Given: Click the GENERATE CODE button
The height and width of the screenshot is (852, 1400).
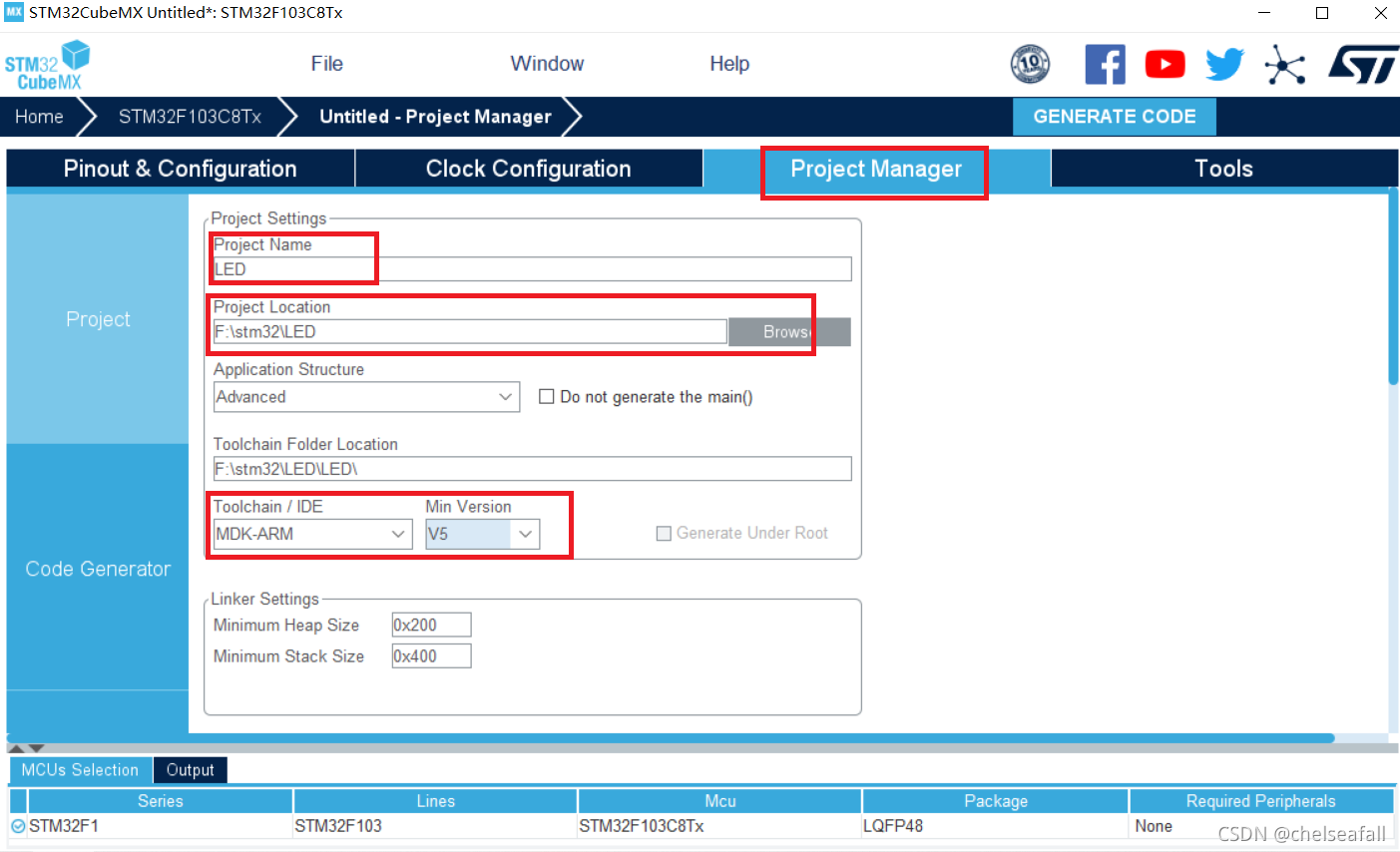Looking at the screenshot, I should (x=1115, y=117).
